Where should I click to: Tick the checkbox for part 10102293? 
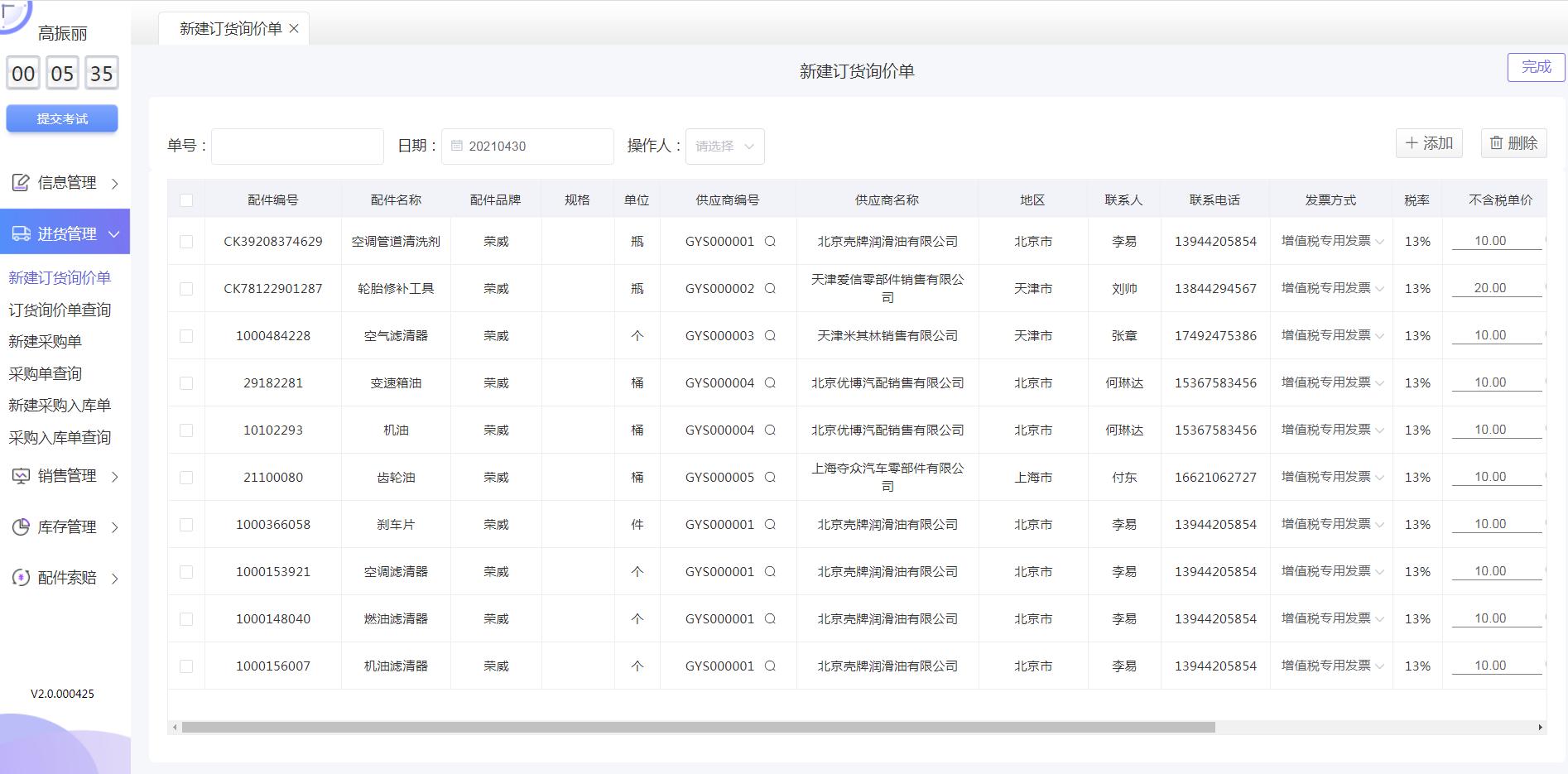(186, 430)
